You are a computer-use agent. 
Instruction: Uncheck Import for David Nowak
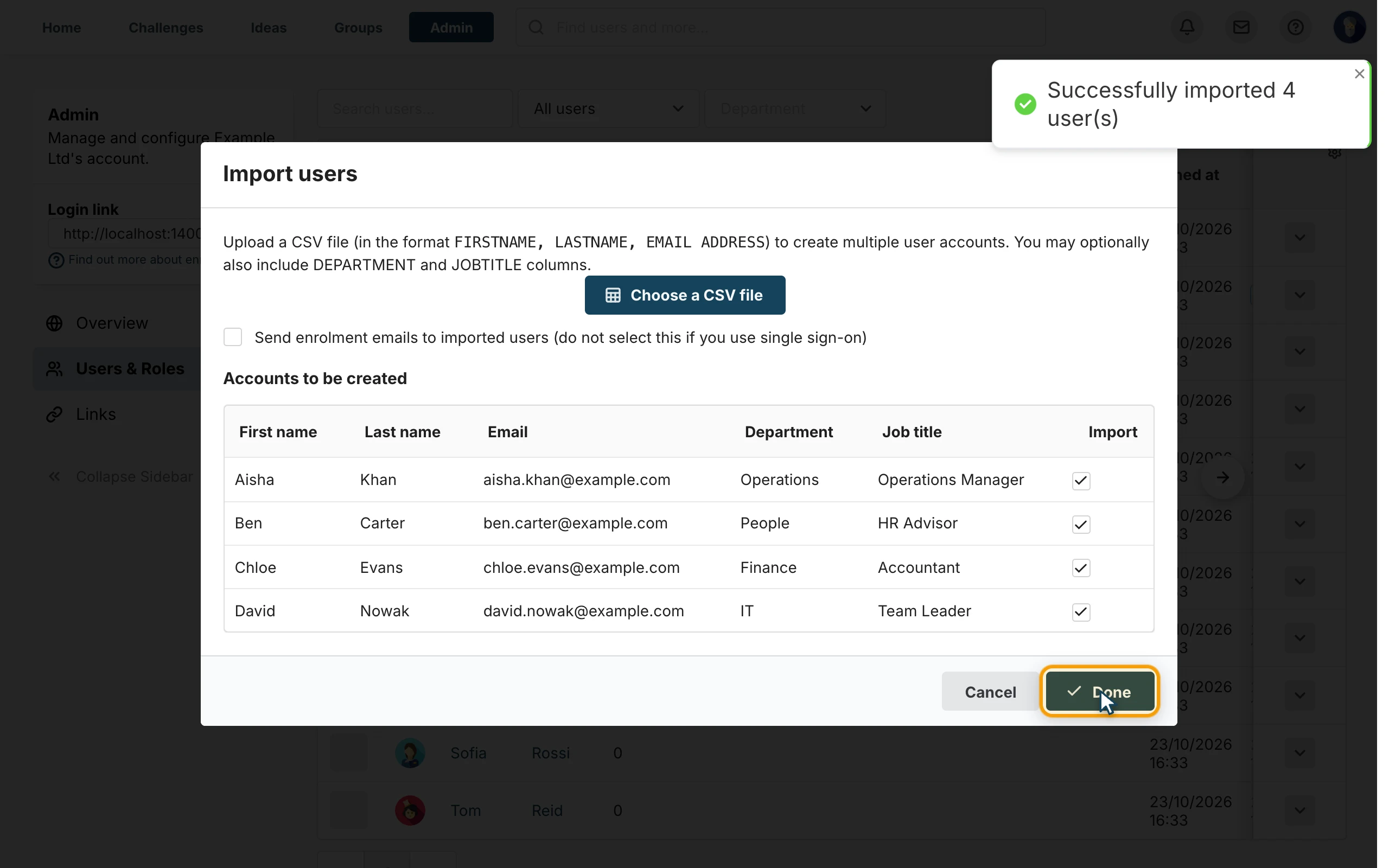click(1081, 612)
